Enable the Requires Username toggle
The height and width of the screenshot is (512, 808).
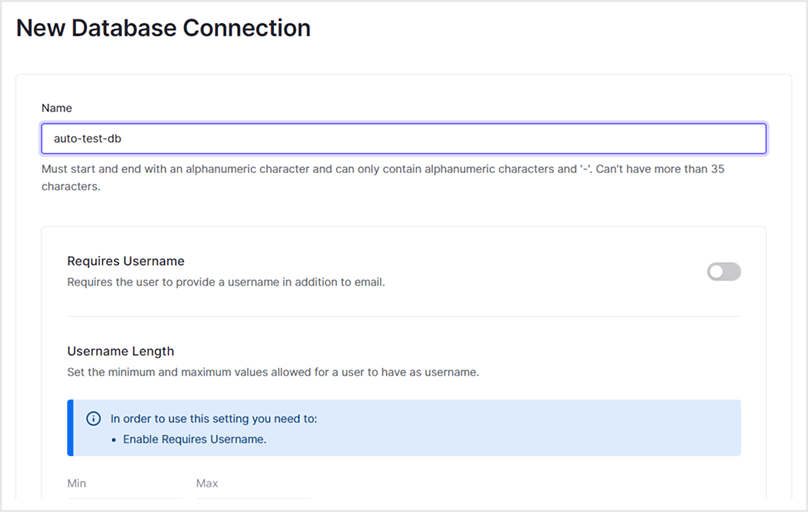[723, 271]
